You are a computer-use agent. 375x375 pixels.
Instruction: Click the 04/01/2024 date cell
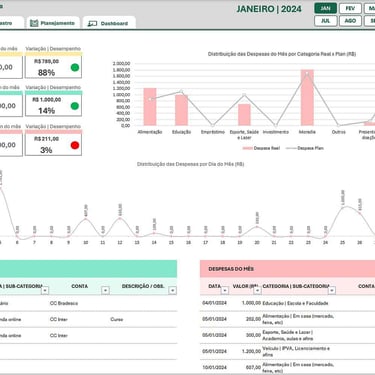(x=214, y=303)
